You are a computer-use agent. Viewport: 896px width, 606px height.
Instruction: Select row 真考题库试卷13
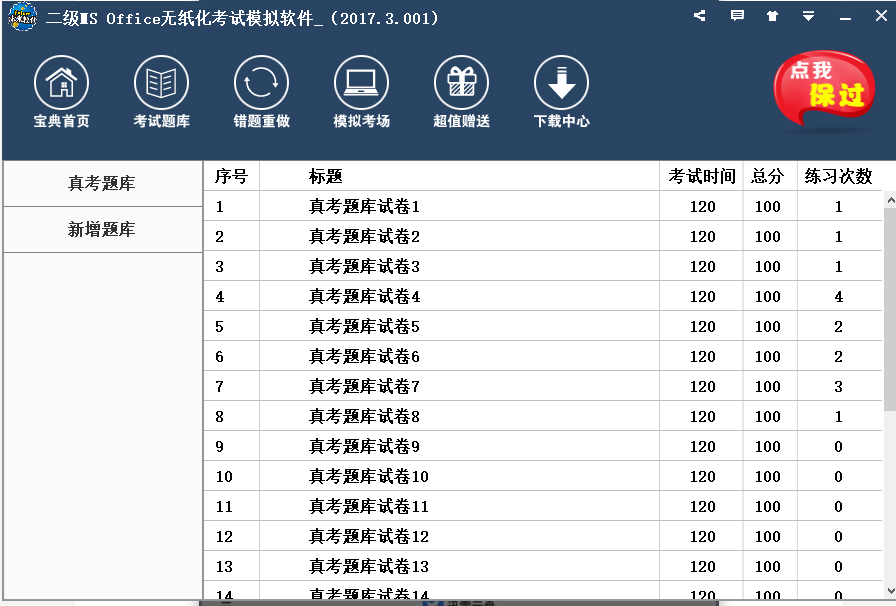click(543, 567)
